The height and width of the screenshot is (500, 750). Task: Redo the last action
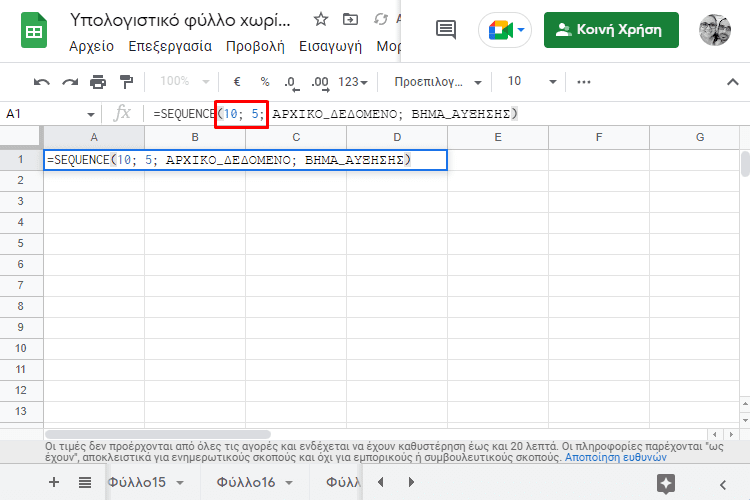point(70,82)
